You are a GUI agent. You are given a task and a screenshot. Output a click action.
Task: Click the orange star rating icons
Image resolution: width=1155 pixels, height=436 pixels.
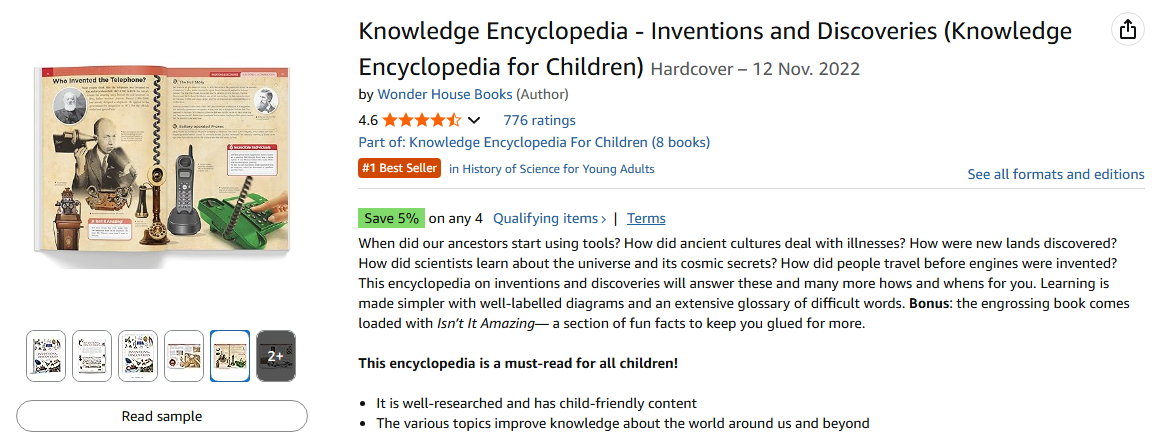point(421,120)
